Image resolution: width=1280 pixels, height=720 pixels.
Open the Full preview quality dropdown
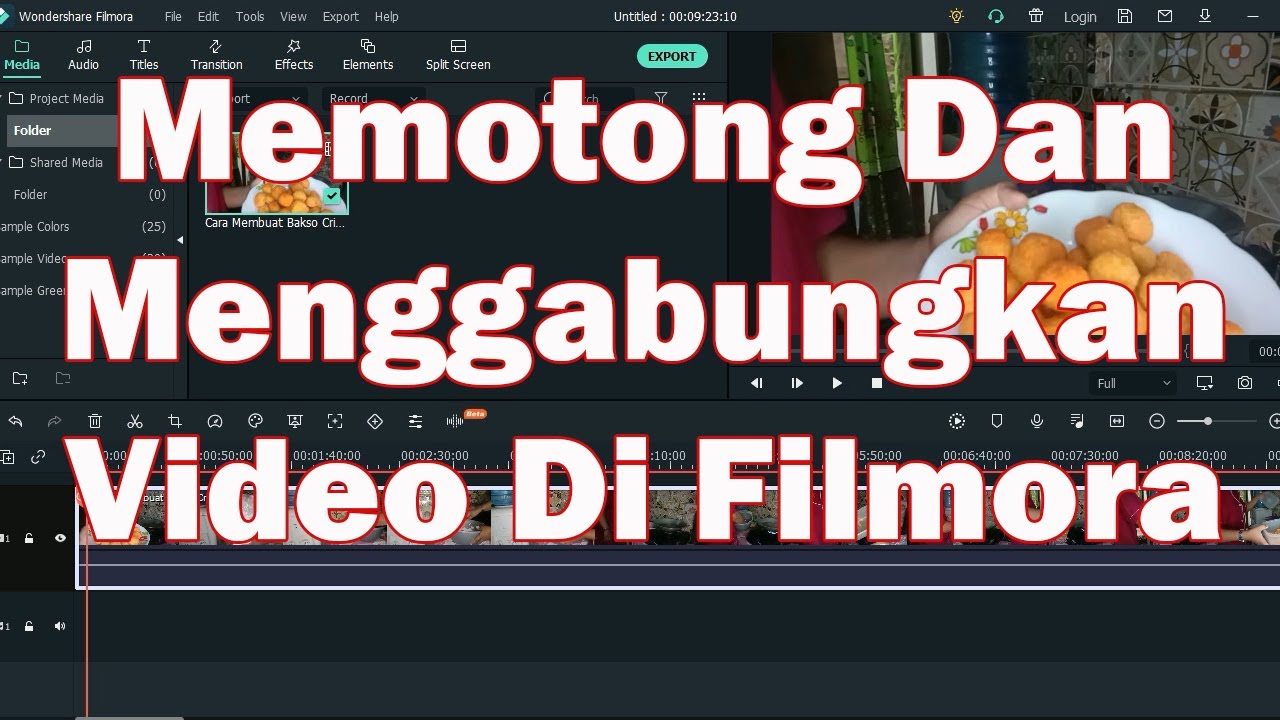click(x=1133, y=383)
